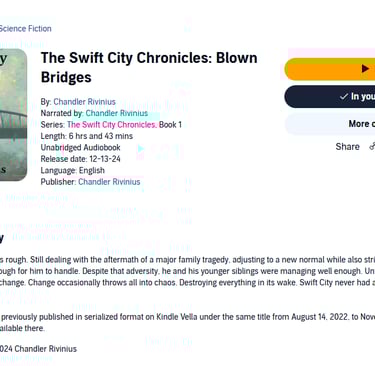Screen dimensions: 375x366
Task: Click the share link chain icon
Action: tap(372, 146)
